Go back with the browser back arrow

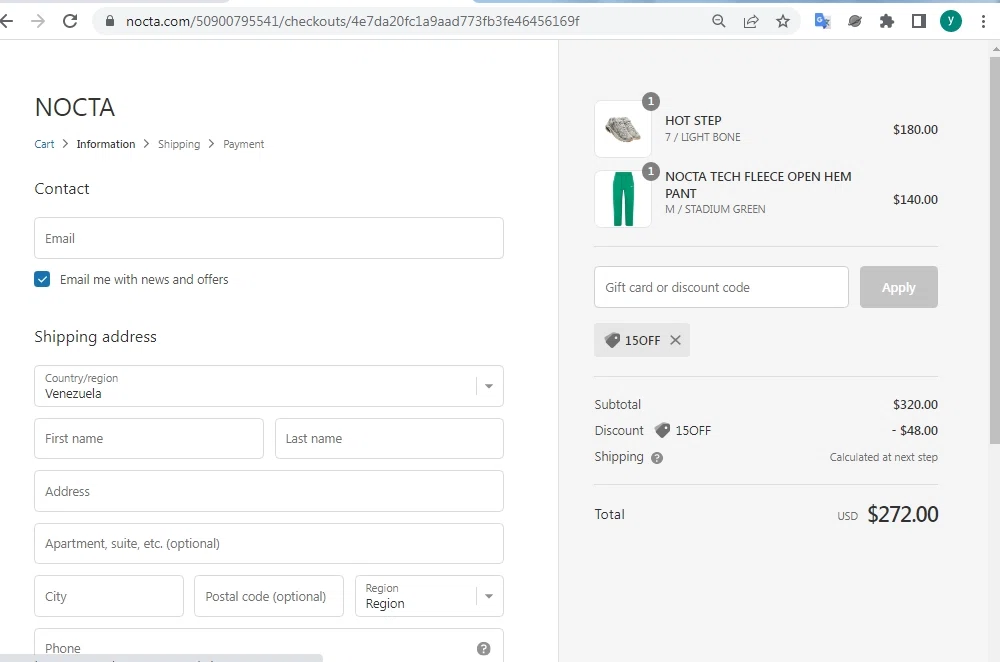[6, 21]
